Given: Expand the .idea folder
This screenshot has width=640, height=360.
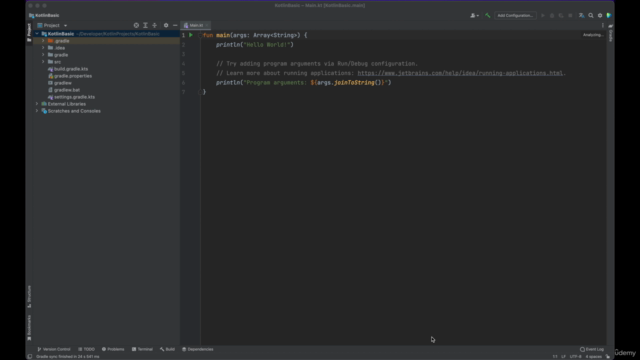Looking at the screenshot, I should pos(43,48).
